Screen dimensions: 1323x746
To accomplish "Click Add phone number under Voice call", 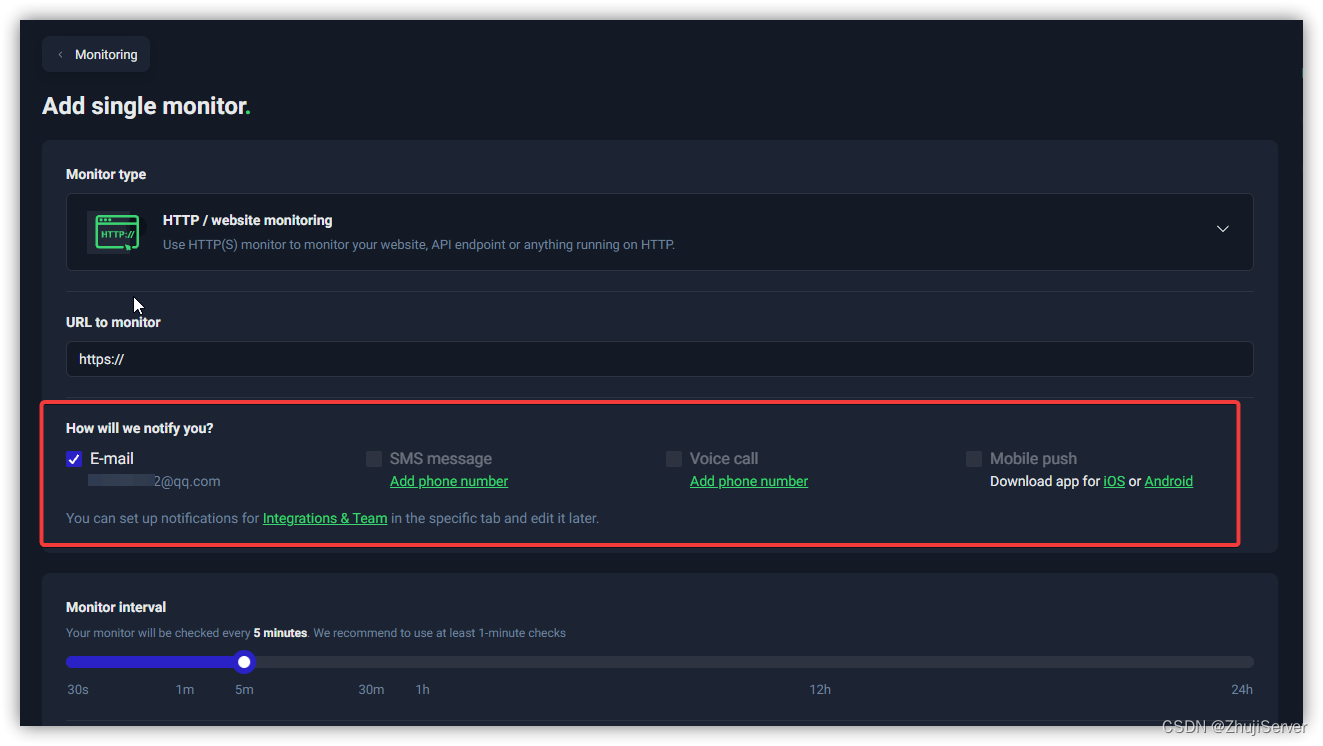I will pos(749,481).
